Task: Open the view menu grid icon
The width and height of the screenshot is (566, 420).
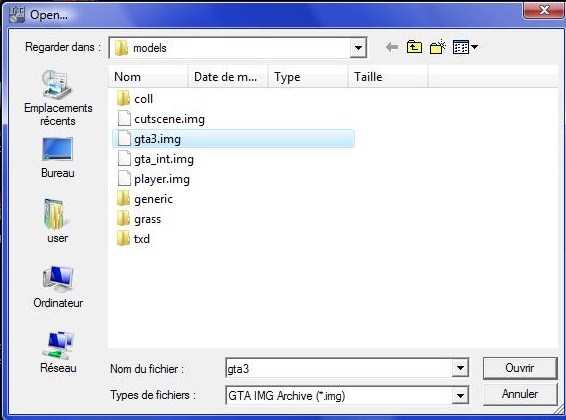Action: coord(465,47)
